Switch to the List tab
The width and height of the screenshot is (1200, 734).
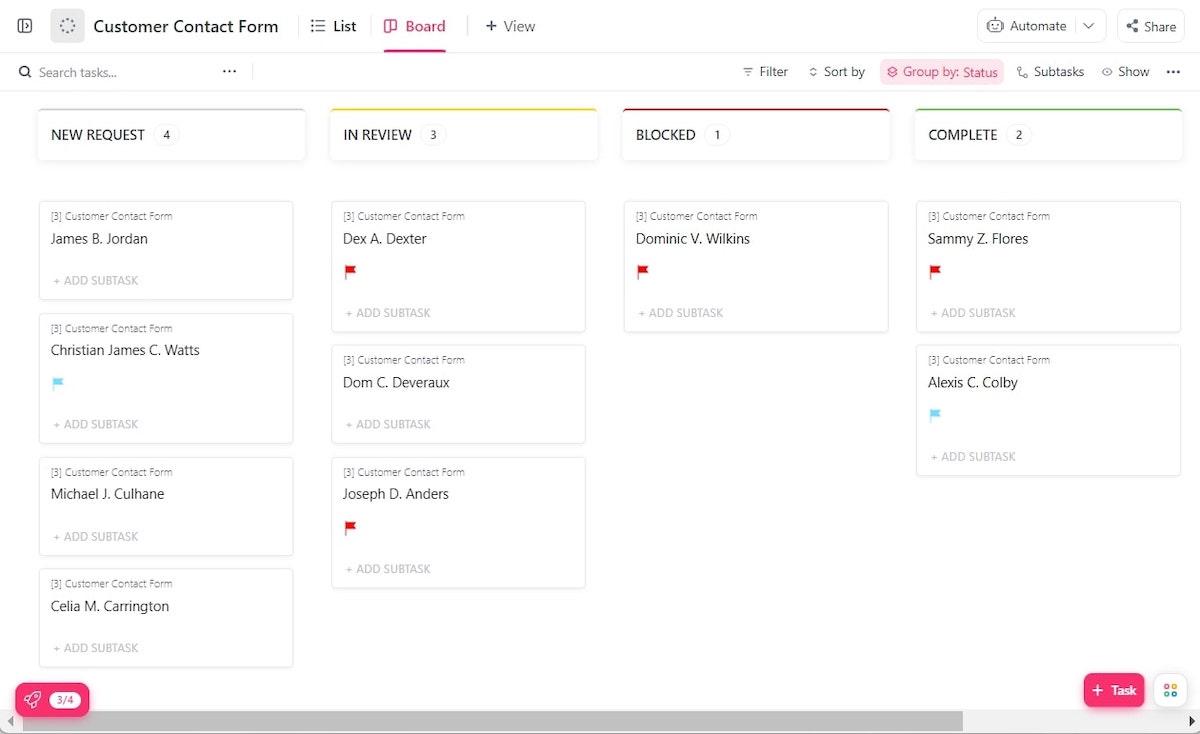(334, 26)
